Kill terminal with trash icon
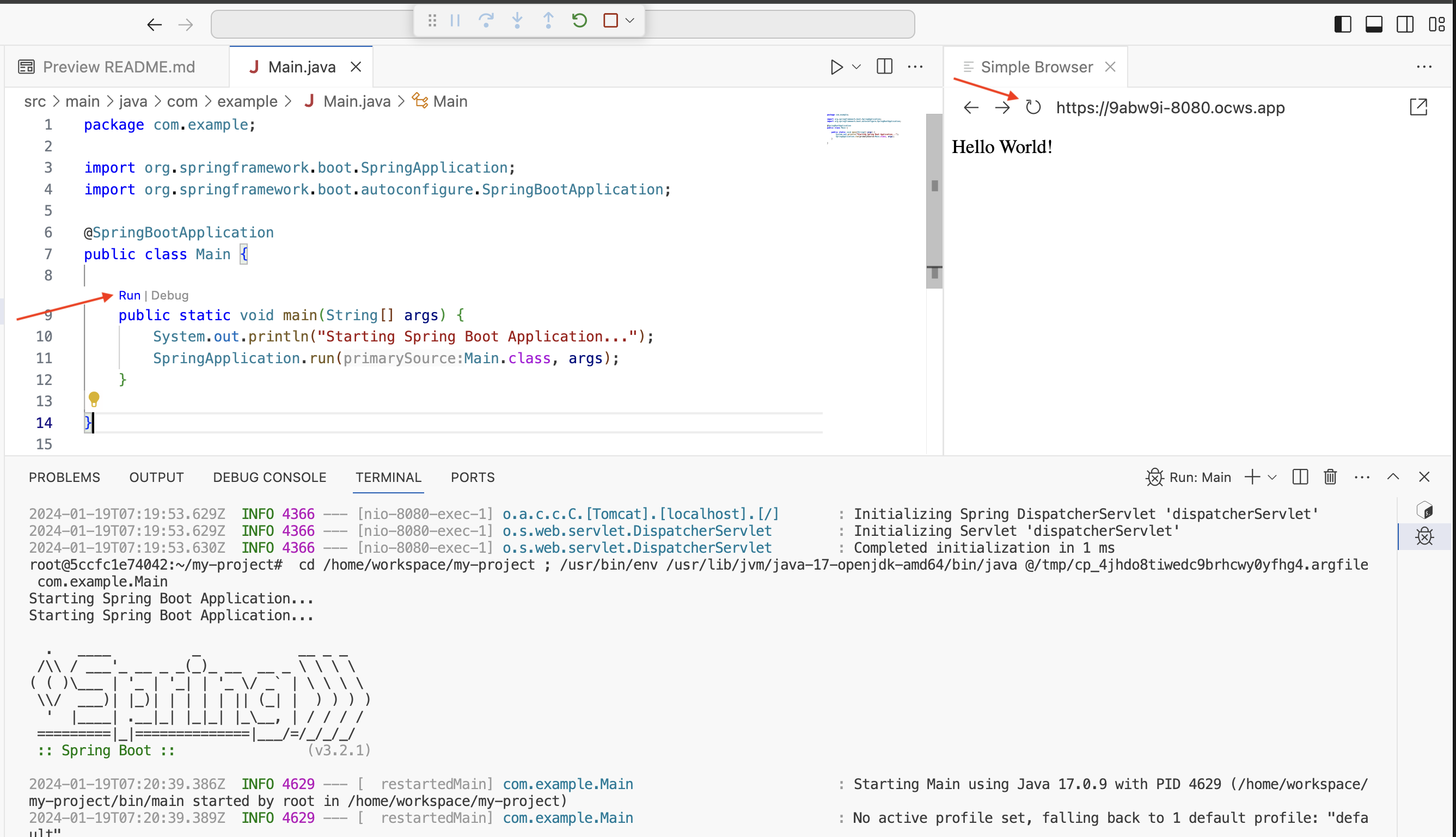 point(1330,477)
